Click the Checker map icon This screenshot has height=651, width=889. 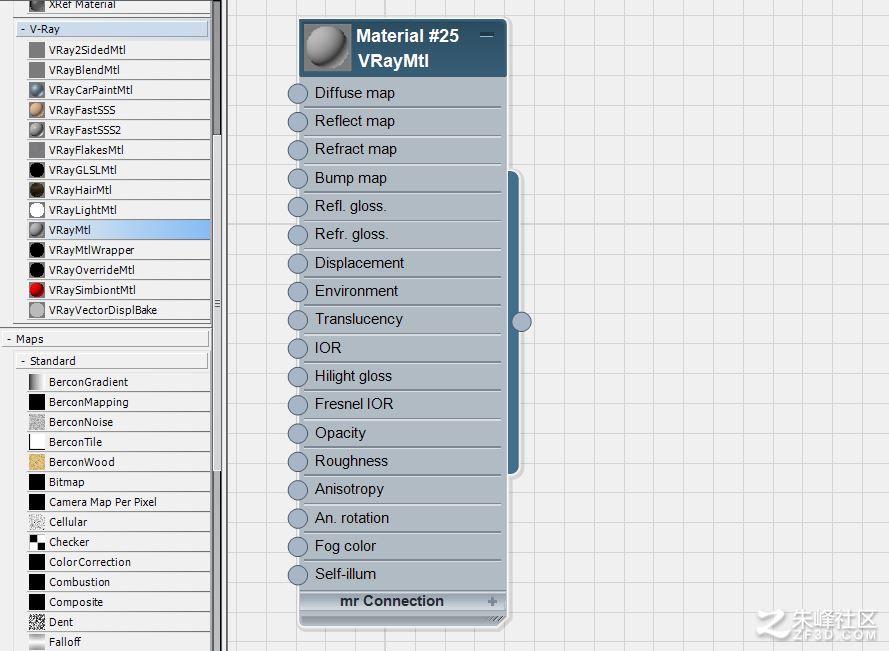37,542
